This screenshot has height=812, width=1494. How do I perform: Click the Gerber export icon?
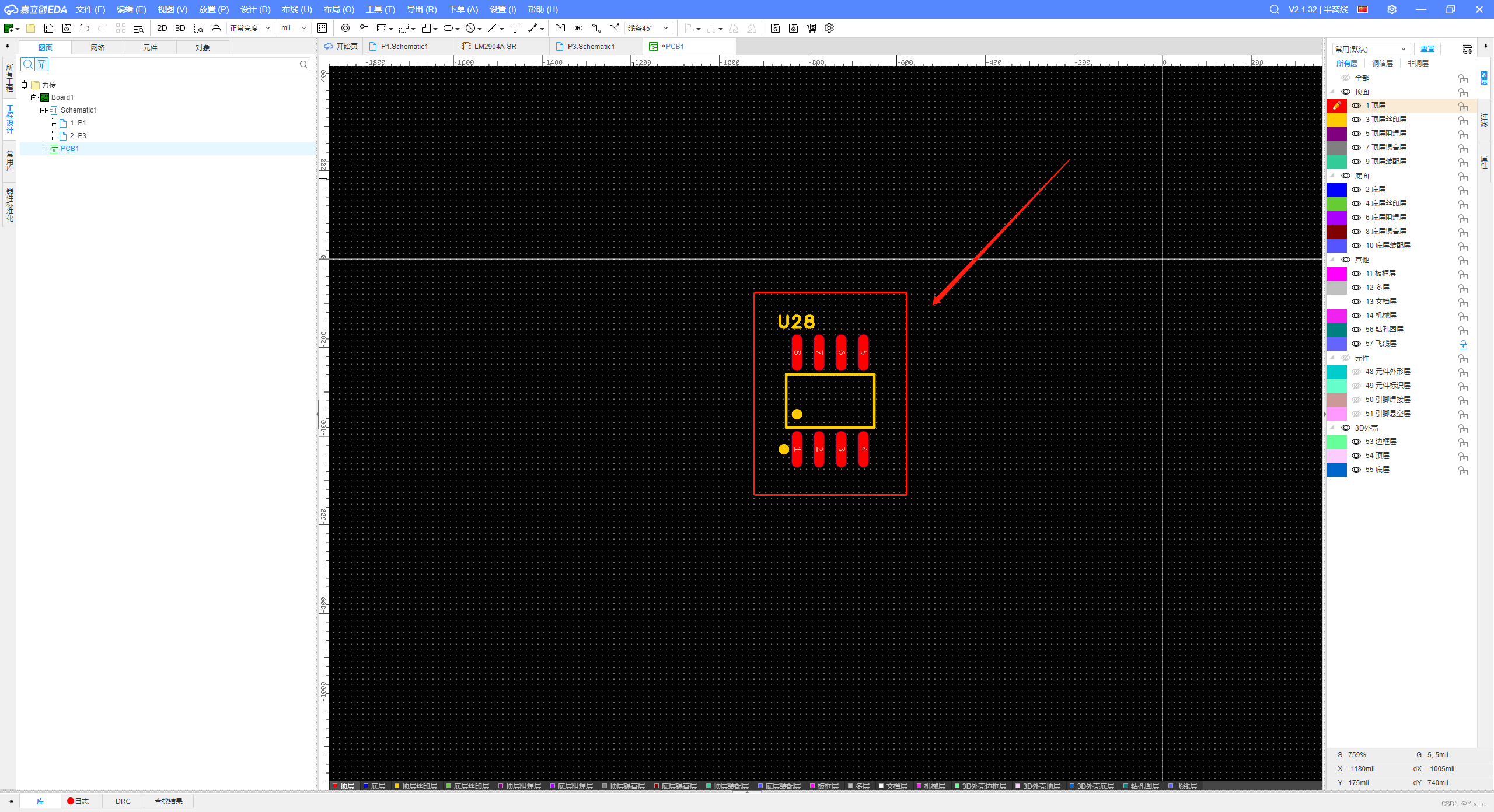[x=775, y=28]
